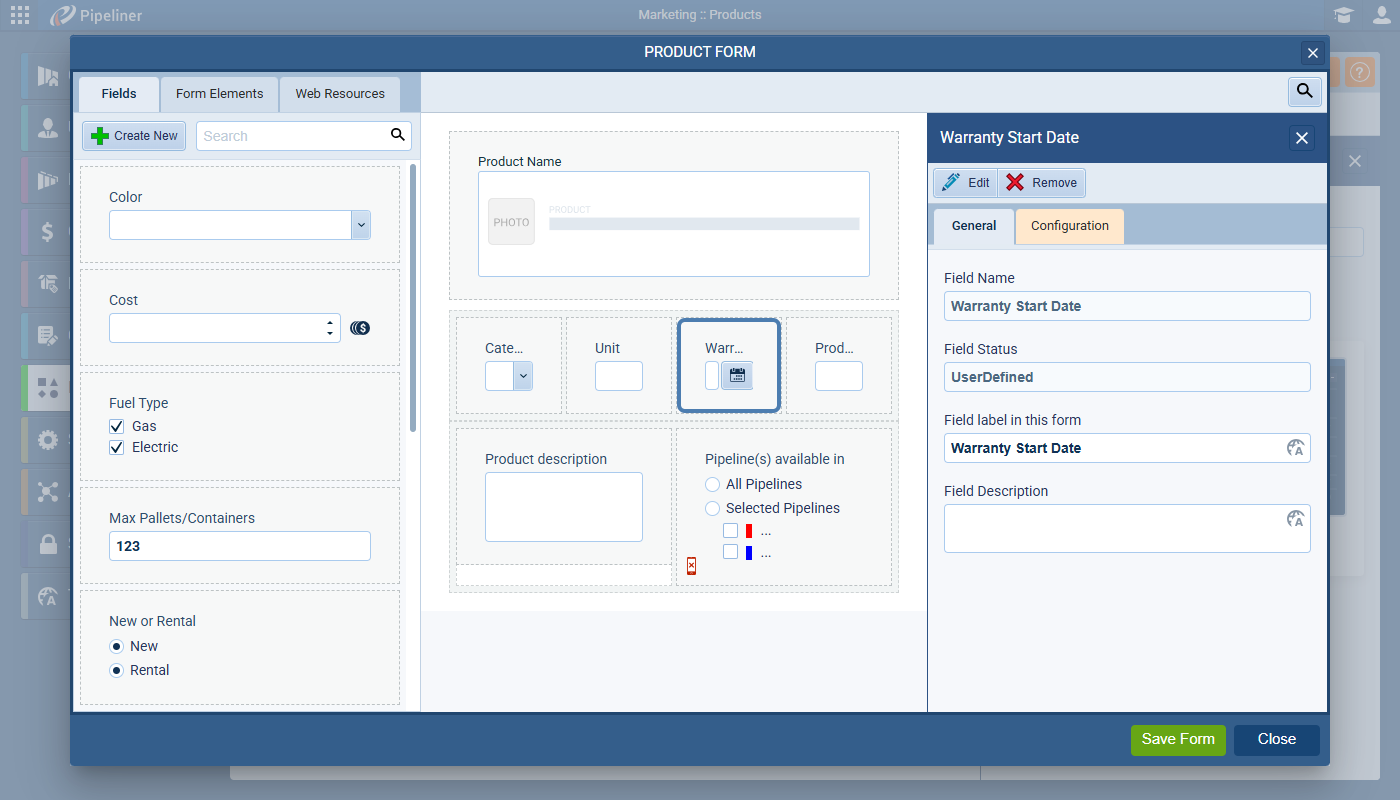The width and height of the screenshot is (1400, 800).
Task: Open the Configuration tab
Action: click(1069, 226)
